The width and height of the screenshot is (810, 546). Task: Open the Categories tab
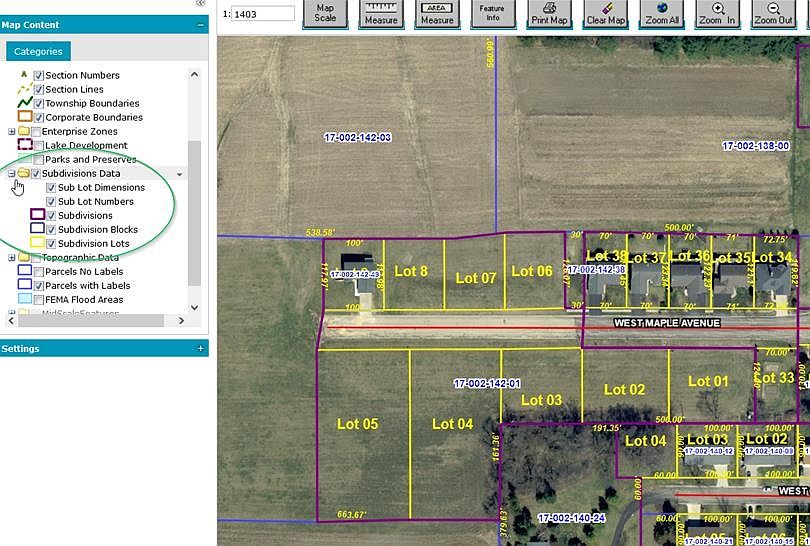click(38, 51)
